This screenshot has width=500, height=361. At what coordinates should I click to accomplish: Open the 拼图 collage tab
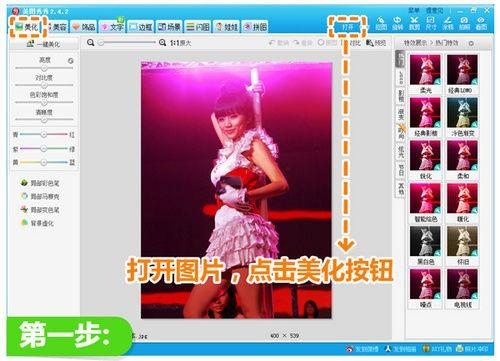[255, 27]
